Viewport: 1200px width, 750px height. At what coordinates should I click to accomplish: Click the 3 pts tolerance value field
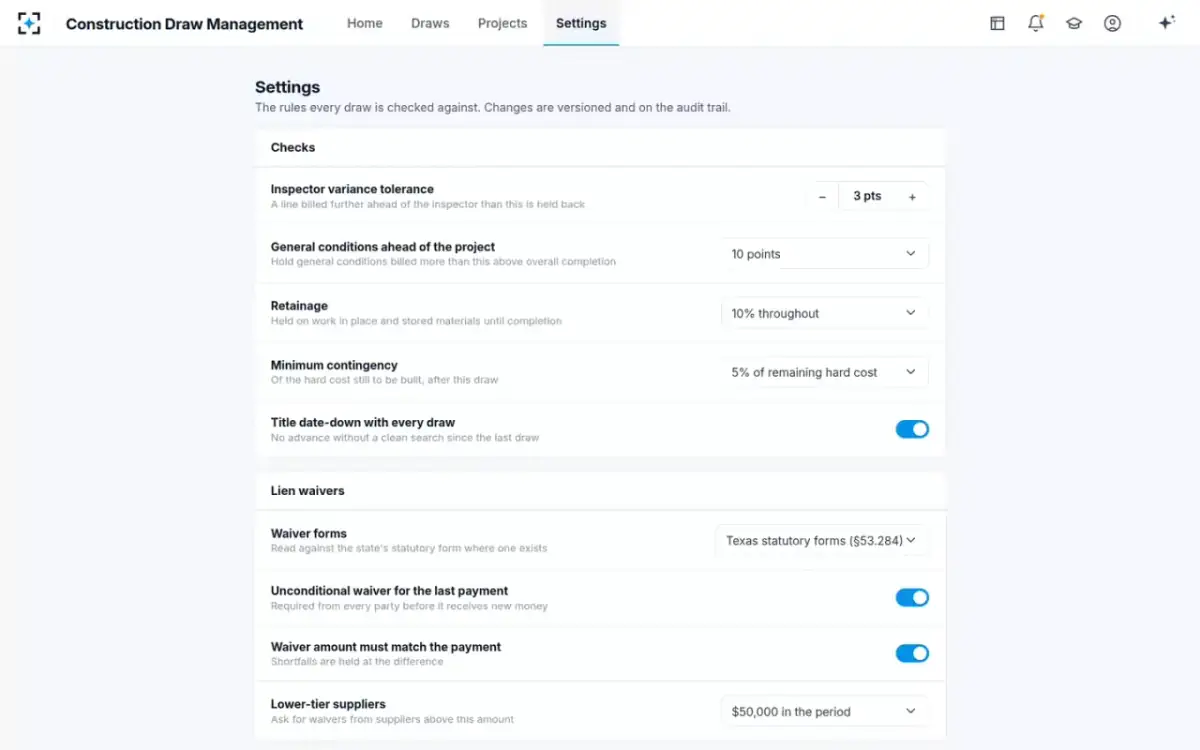867,197
